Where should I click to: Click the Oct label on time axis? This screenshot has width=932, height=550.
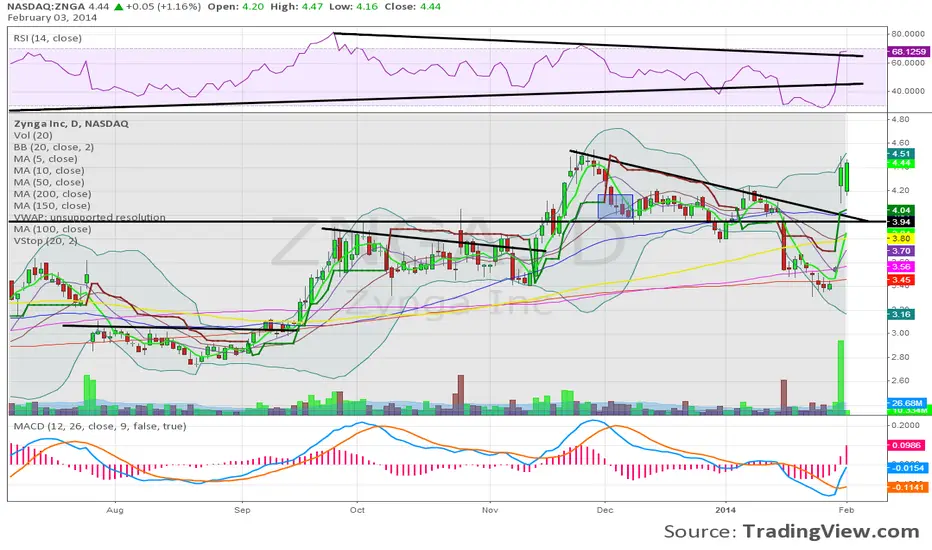357,510
